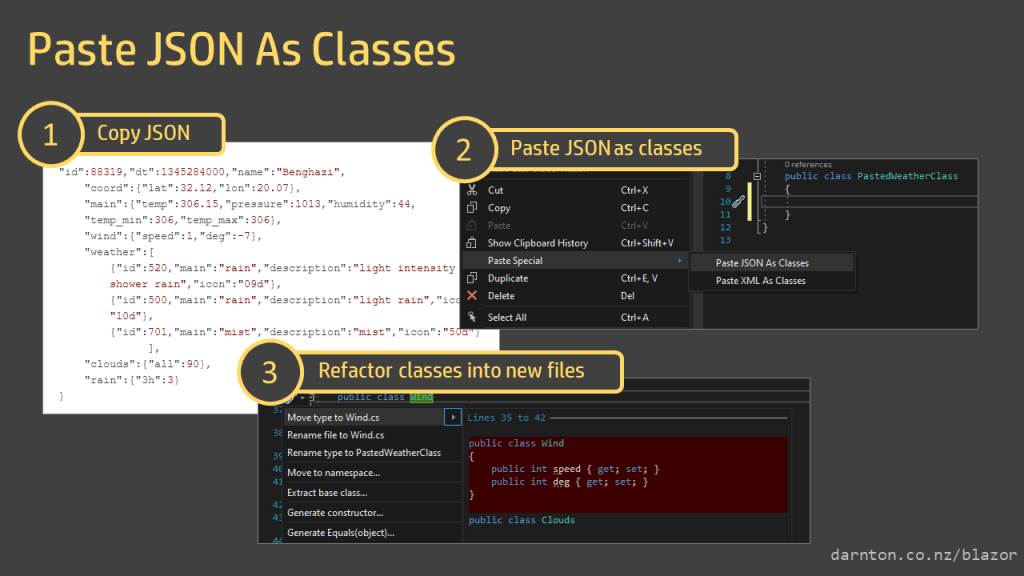Collapse PastedWeatherClass using the outline minus box
This screenshot has width=1024, height=576.
click(757, 176)
